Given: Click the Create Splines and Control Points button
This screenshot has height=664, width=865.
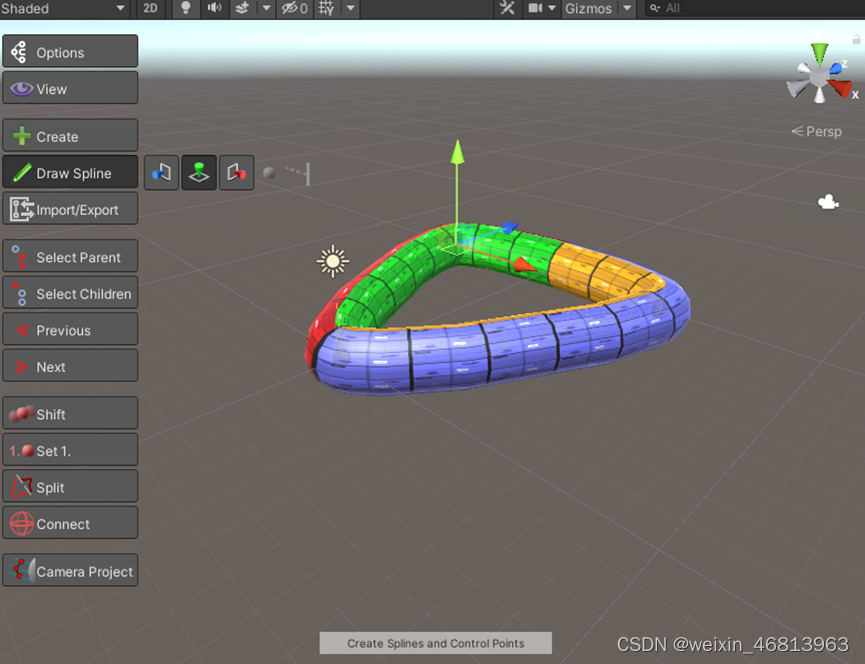Looking at the screenshot, I should pos(435,643).
